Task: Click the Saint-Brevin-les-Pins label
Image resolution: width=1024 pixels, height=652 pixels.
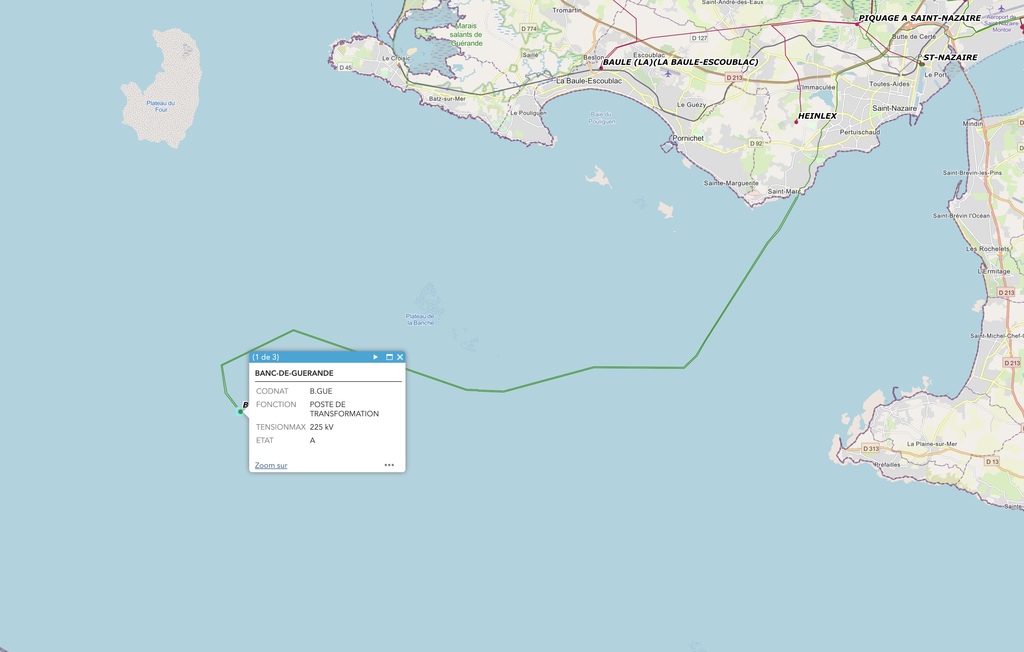Action: click(x=972, y=173)
